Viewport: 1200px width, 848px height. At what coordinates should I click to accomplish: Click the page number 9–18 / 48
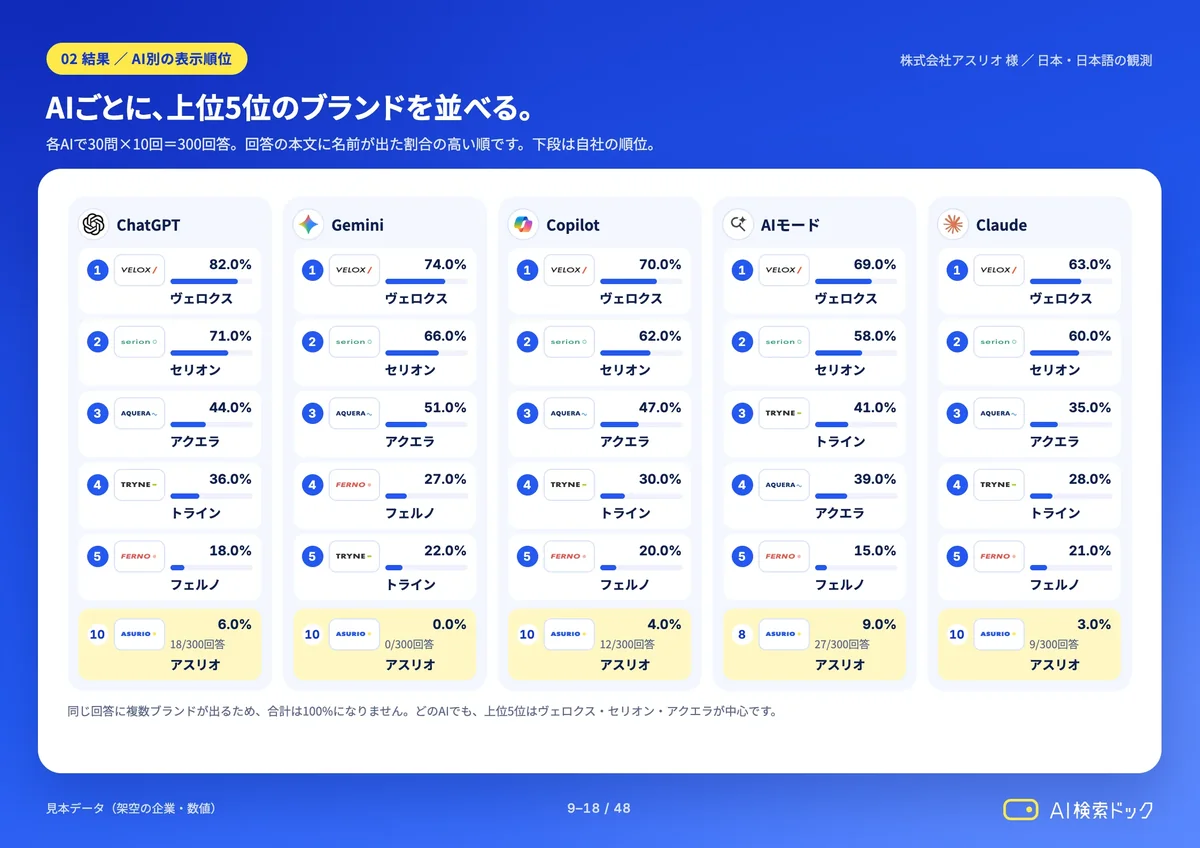pyautogui.click(x=599, y=808)
